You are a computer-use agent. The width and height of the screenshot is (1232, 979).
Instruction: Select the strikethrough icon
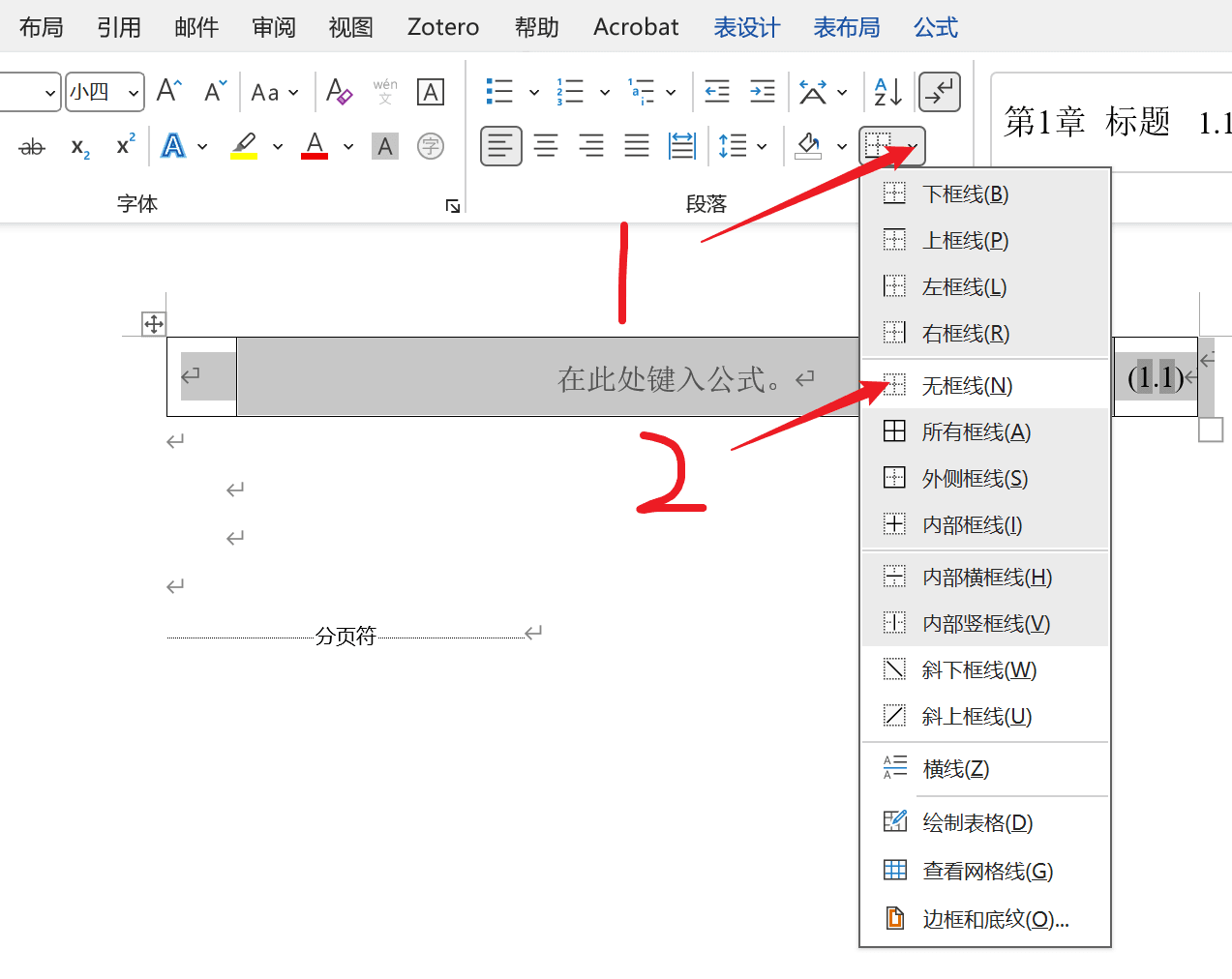[x=32, y=147]
